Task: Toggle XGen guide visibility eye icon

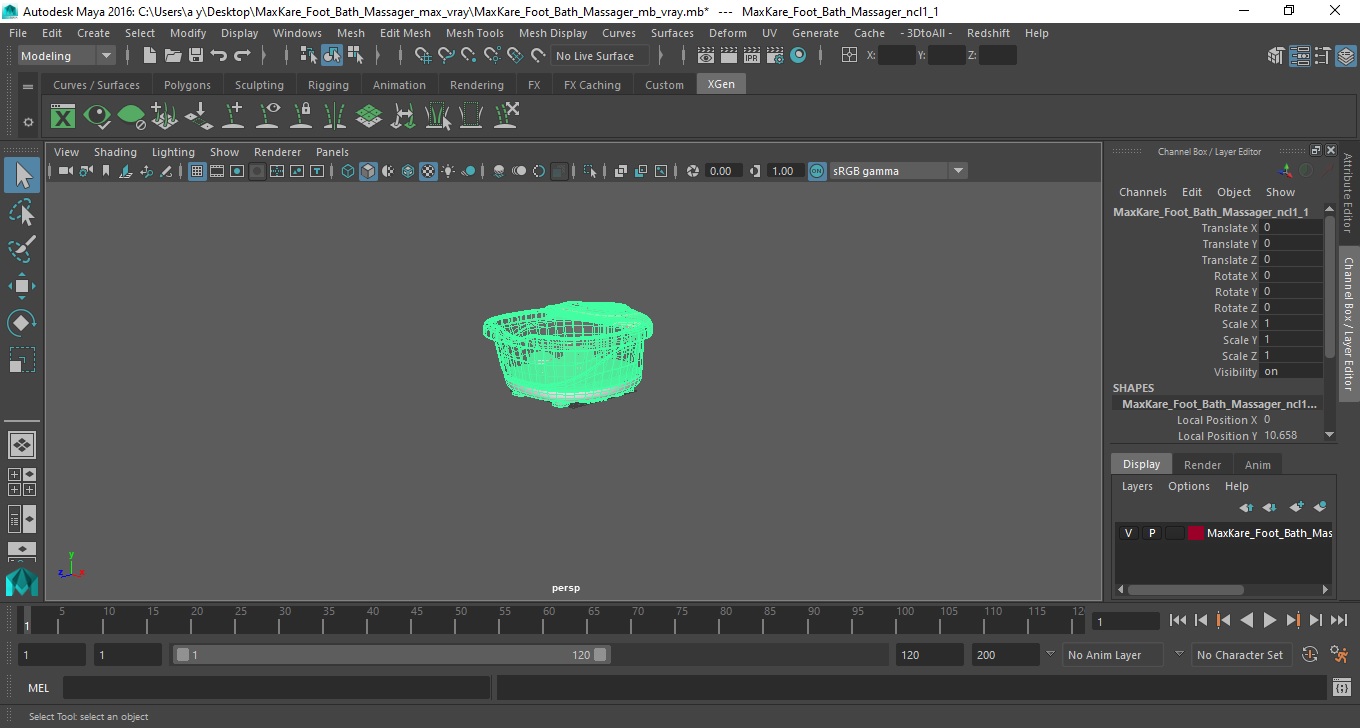Action: pyautogui.click(x=267, y=116)
